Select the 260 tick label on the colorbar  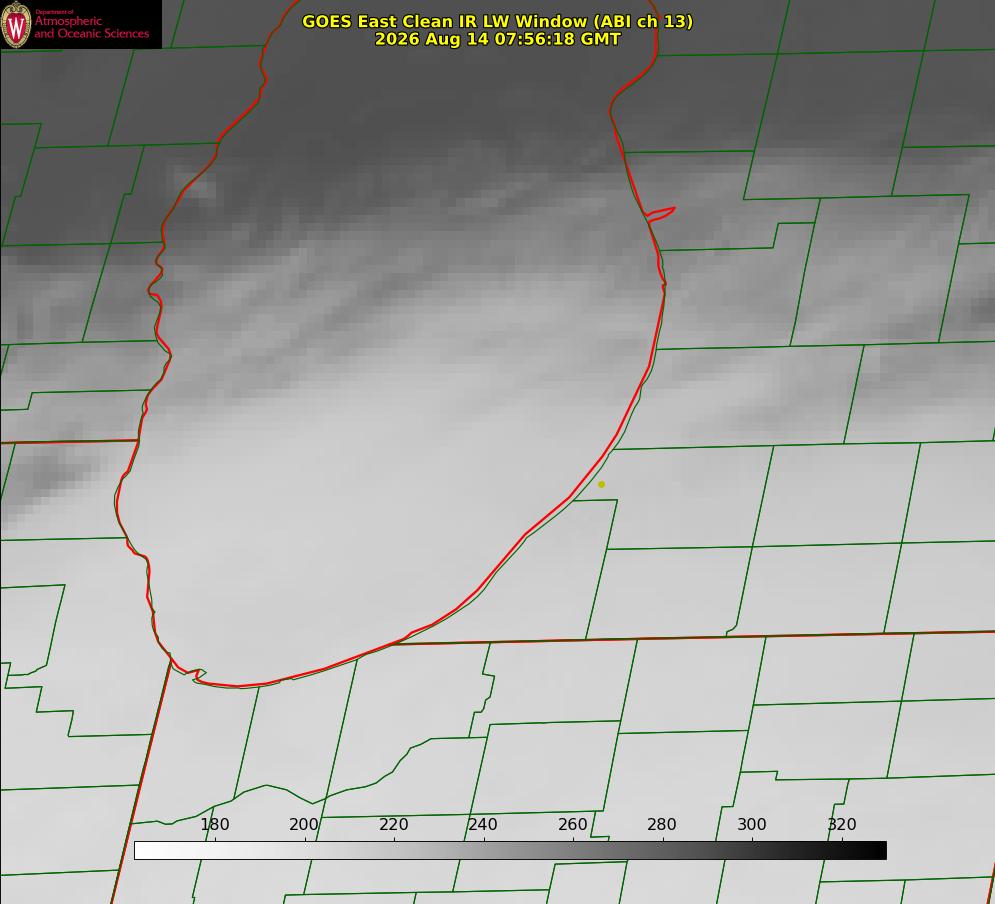click(x=572, y=824)
